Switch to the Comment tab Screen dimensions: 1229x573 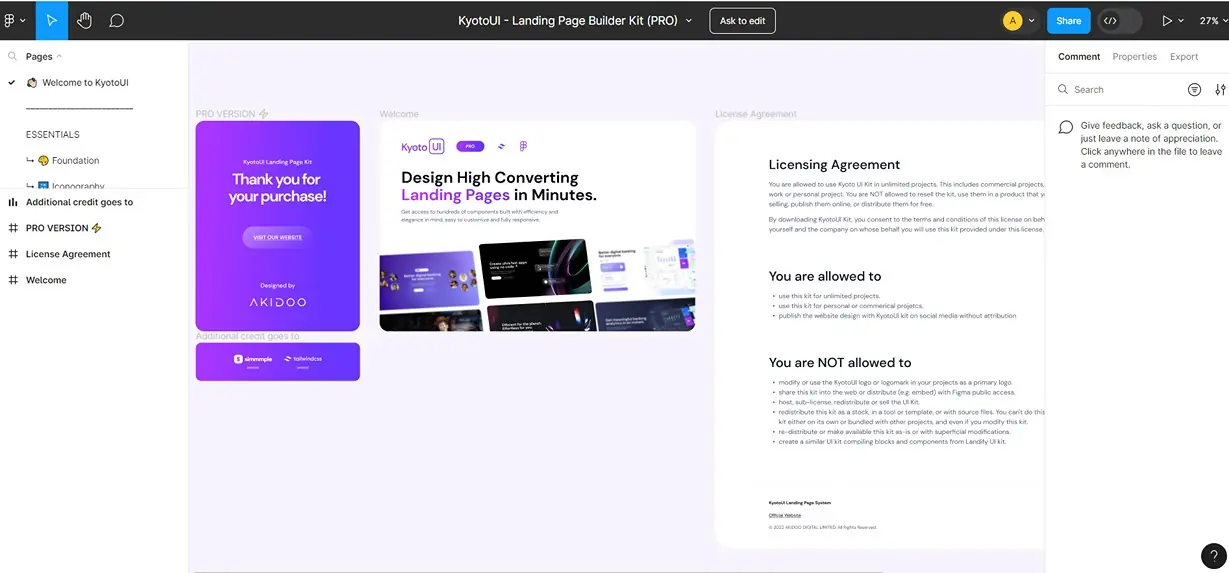pyautogui.click(x=1079, y=57)
